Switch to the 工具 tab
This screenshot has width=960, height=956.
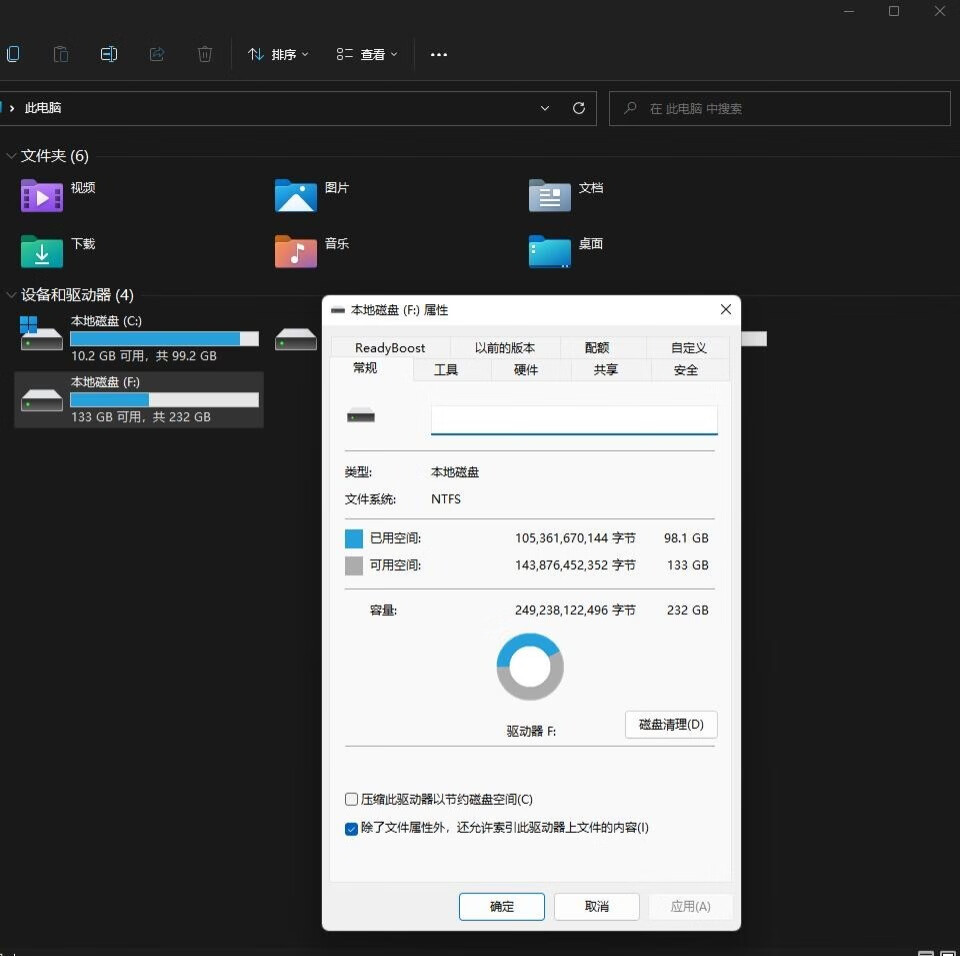446,370
